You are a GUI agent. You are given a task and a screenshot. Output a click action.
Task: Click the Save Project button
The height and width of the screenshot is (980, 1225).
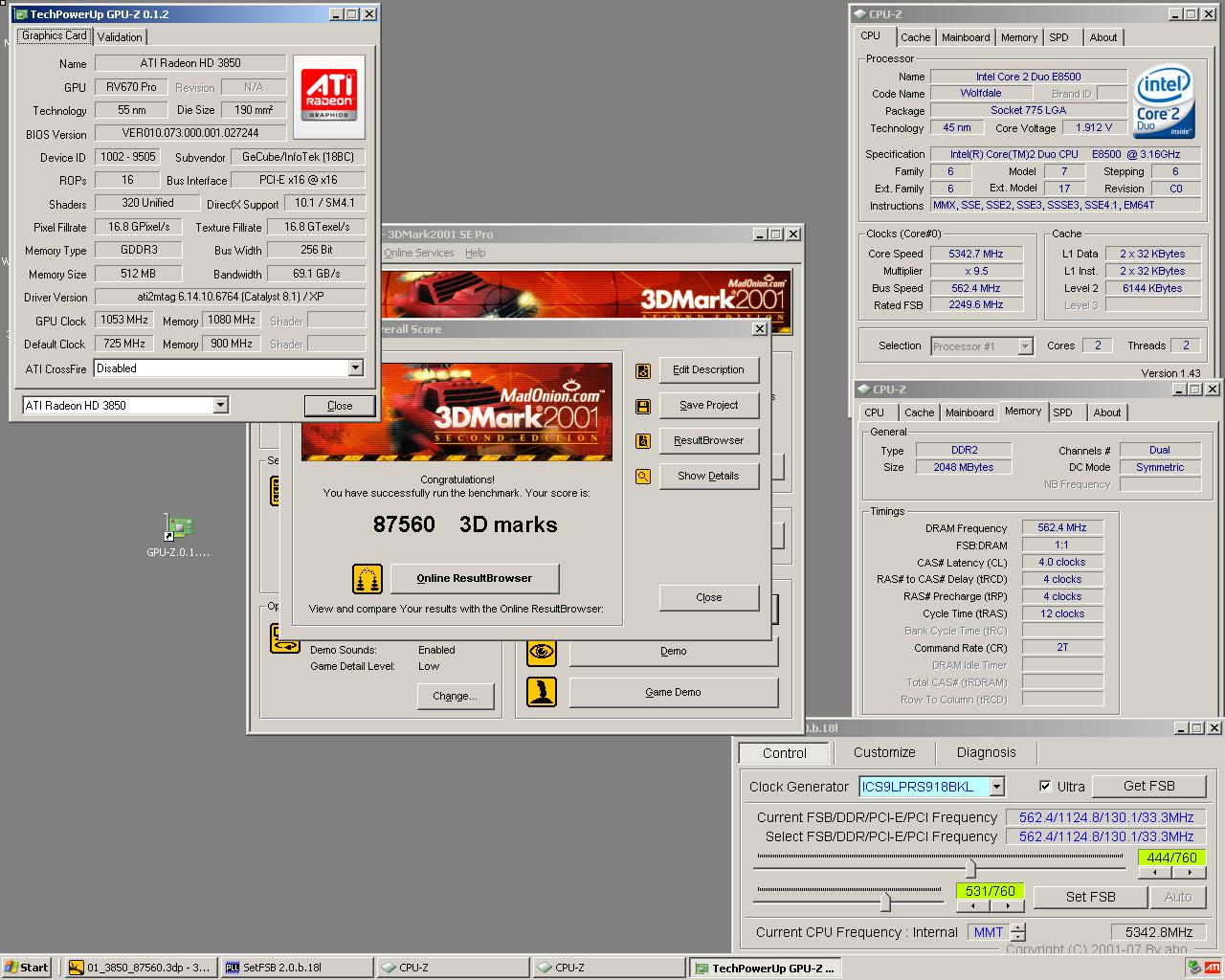[708, 406]
